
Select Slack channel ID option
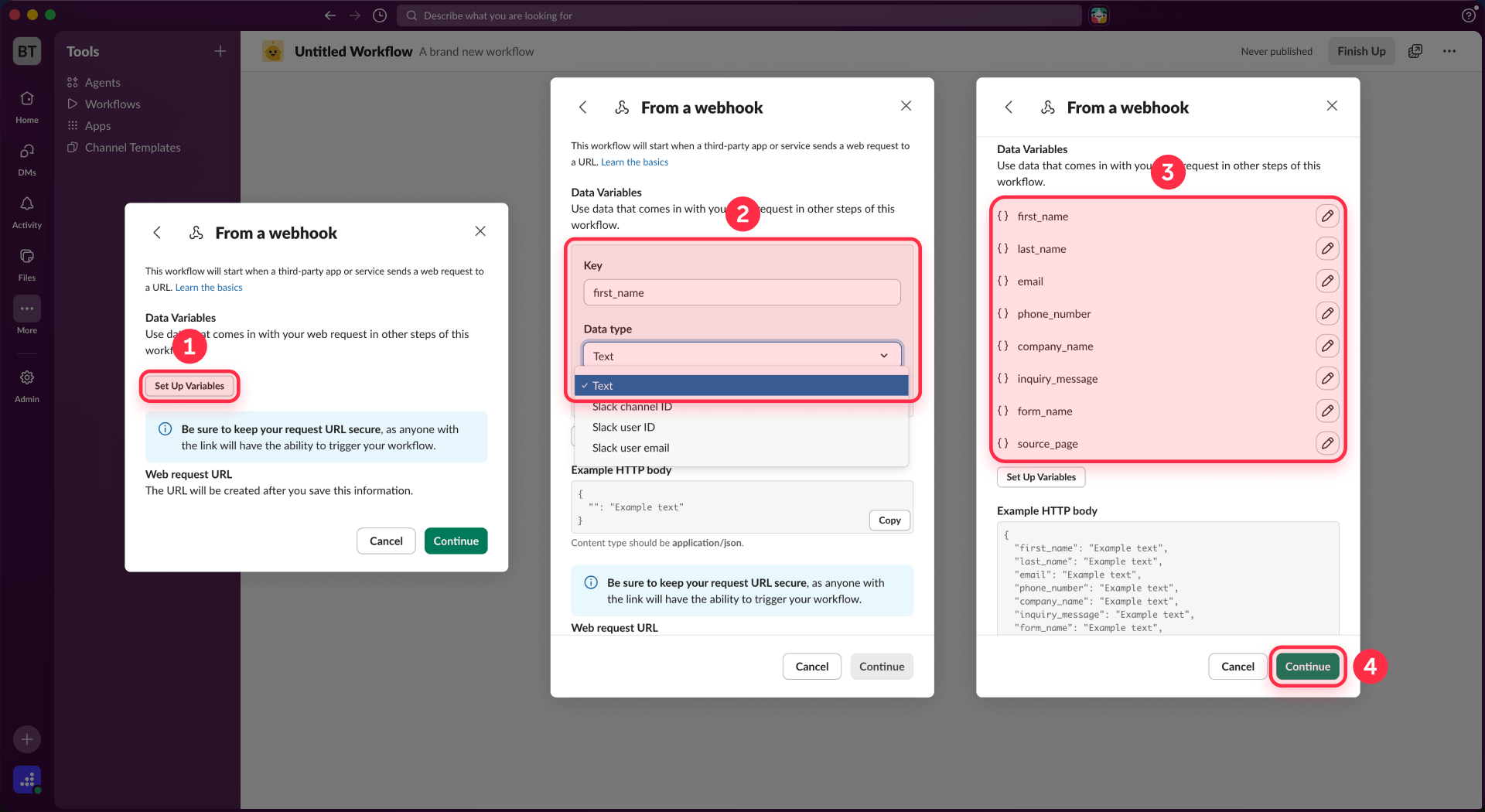pyautogui.click(x=741, y=406)
